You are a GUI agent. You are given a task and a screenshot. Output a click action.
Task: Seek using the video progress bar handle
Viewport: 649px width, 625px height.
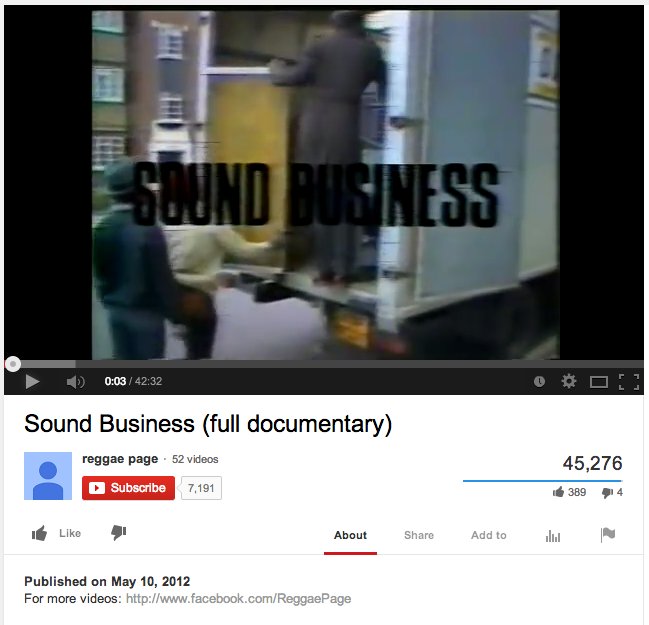13,364
